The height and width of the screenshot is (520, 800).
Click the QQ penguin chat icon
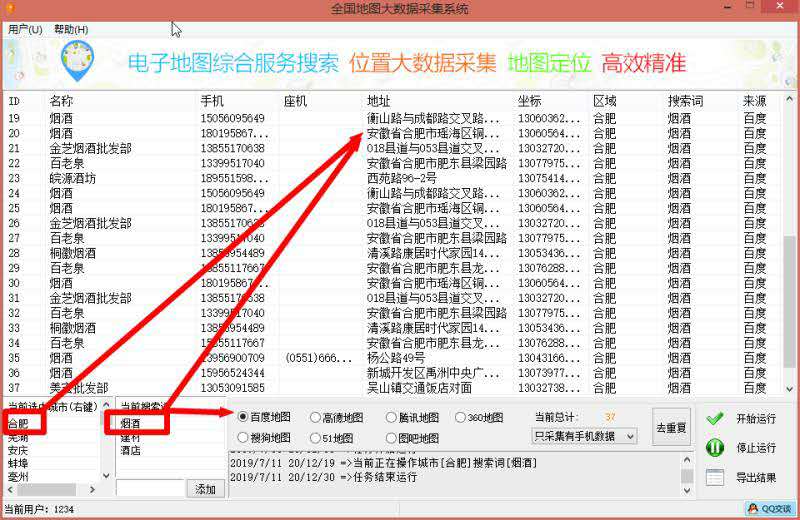[x=753, y=509]
